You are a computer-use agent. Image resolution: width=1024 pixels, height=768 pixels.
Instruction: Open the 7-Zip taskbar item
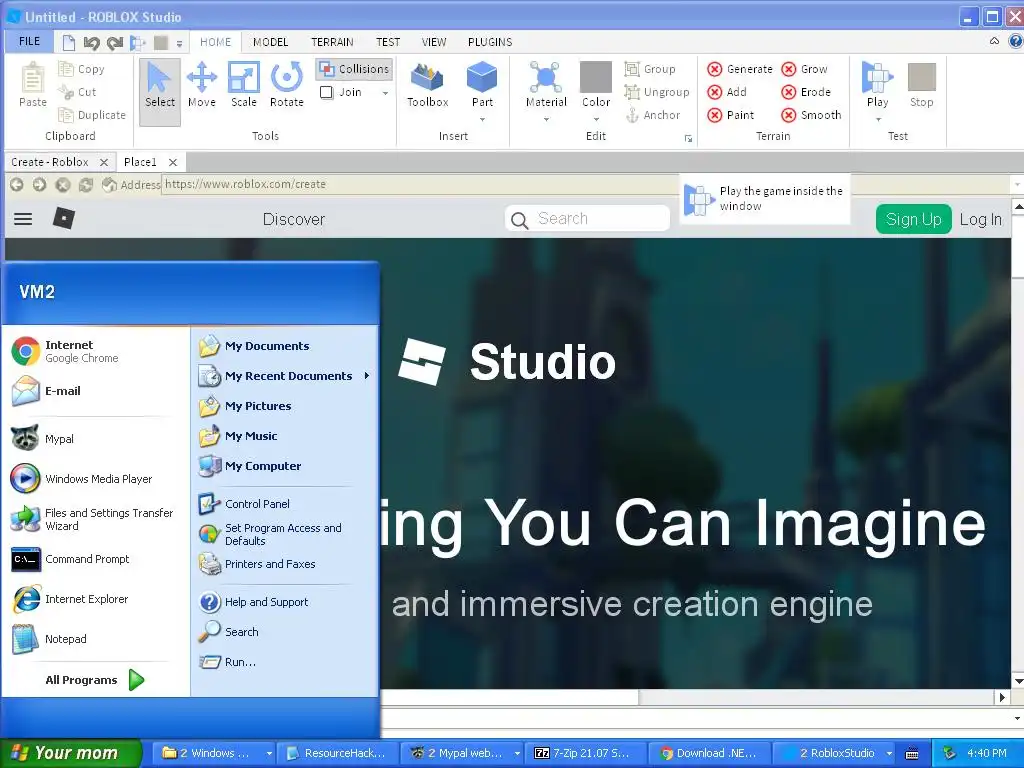click(588, 753)
